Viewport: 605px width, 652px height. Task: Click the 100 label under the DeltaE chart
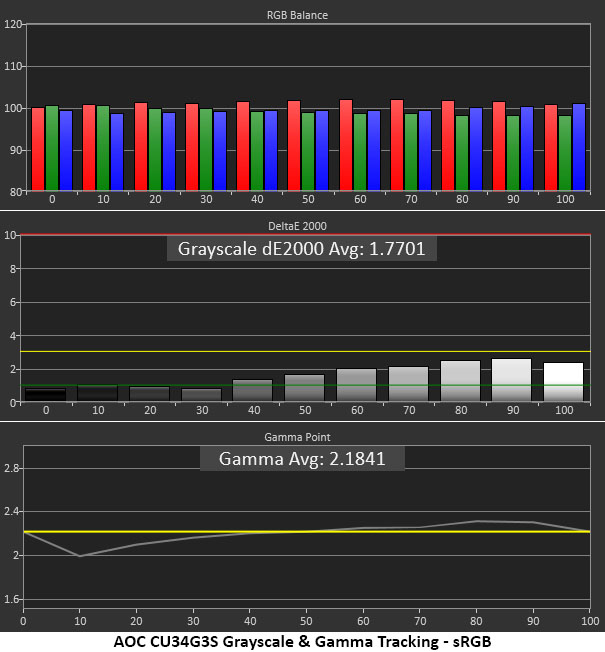pos(564,410)
